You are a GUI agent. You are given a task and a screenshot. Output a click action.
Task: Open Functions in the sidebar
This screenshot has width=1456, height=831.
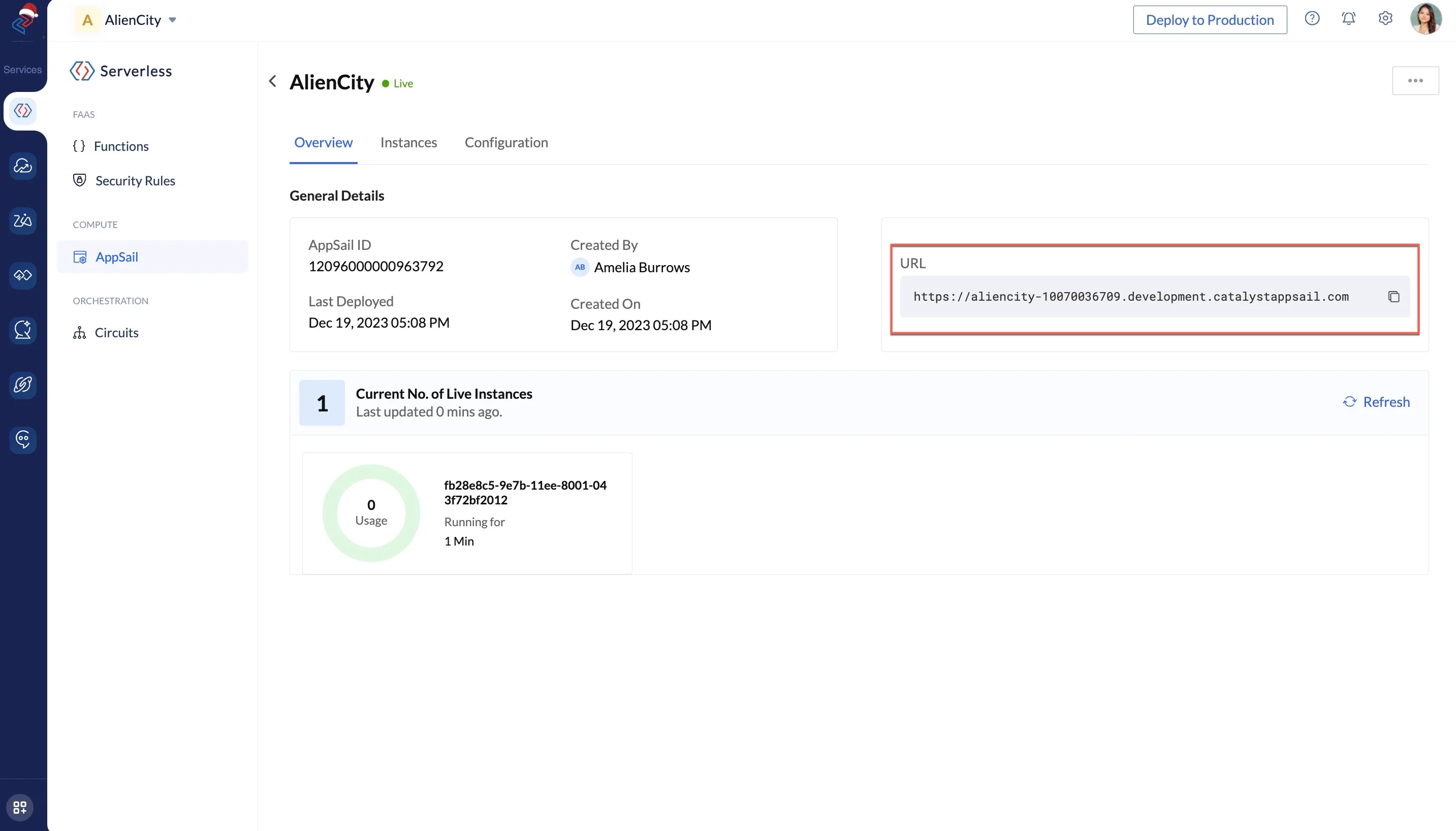[x=121, y=146]
